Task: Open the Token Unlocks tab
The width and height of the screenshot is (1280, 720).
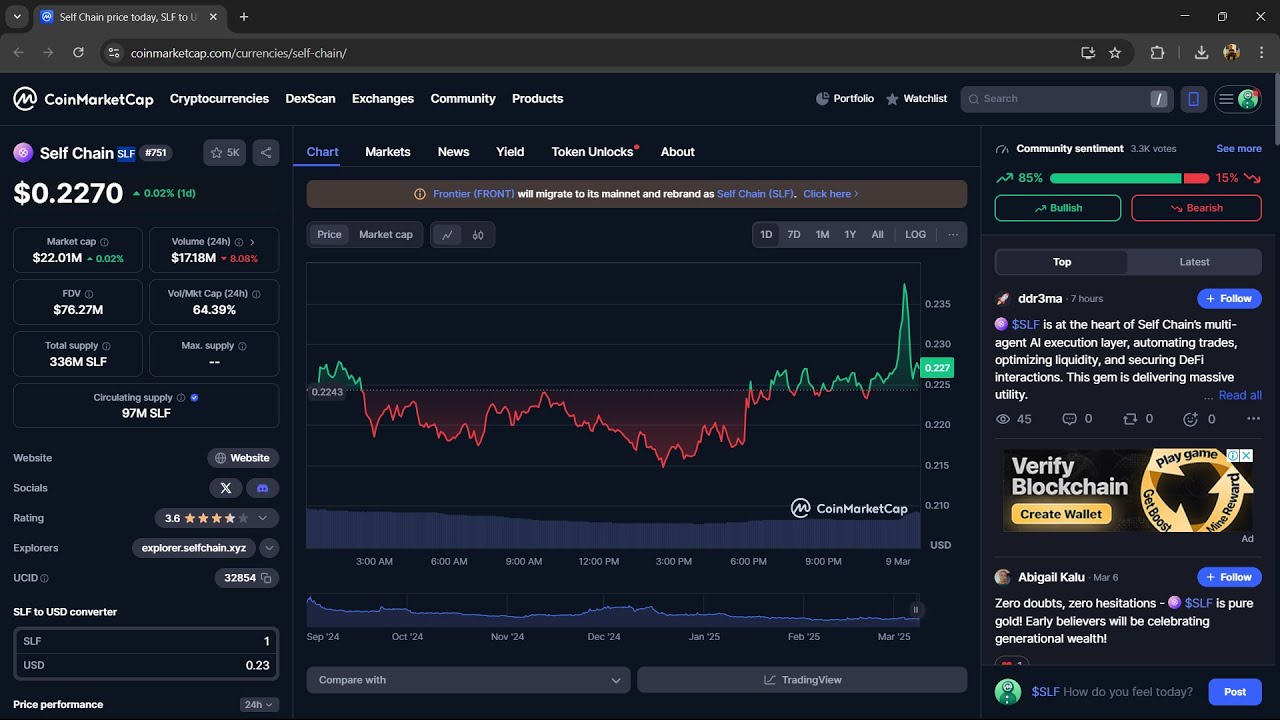Action: point(593,152)
